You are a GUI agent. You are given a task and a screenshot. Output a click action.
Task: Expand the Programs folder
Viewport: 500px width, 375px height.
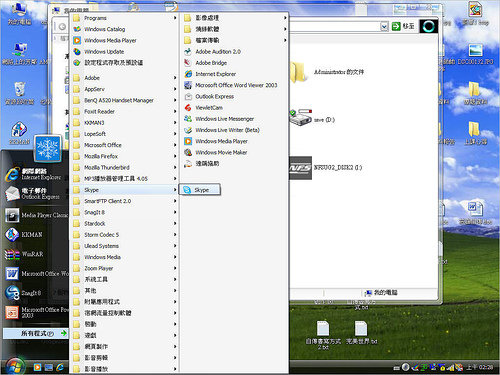pos(124,18)
